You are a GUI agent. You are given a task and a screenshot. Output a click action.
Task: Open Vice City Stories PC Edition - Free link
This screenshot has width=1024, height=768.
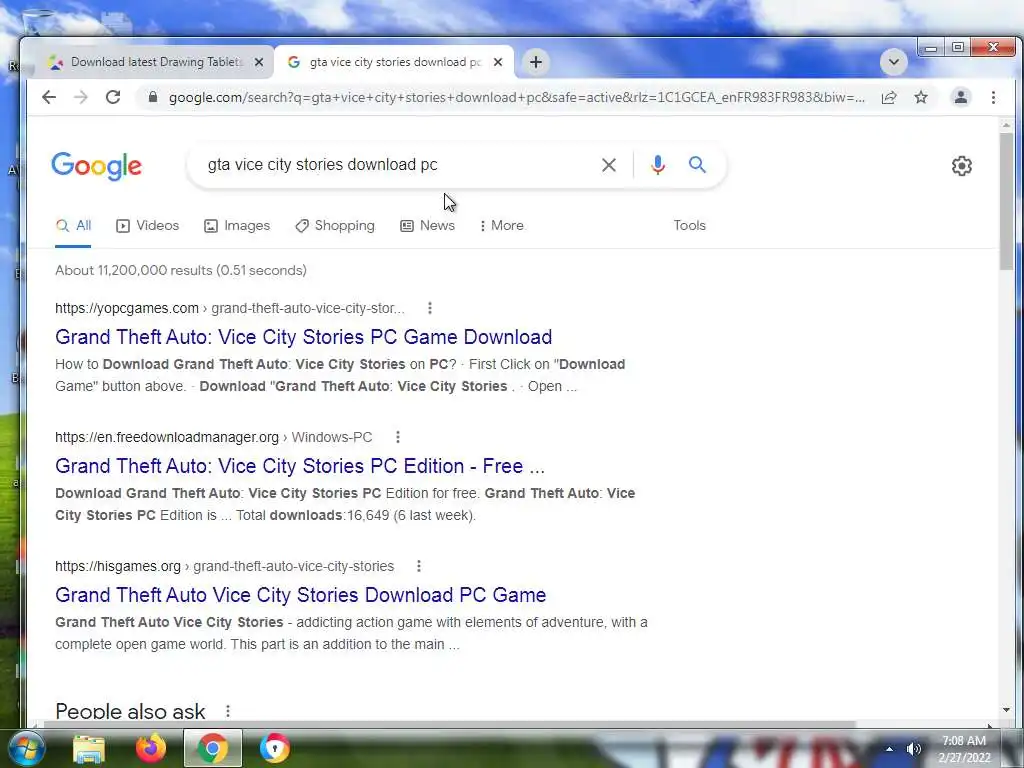point(300,466)
